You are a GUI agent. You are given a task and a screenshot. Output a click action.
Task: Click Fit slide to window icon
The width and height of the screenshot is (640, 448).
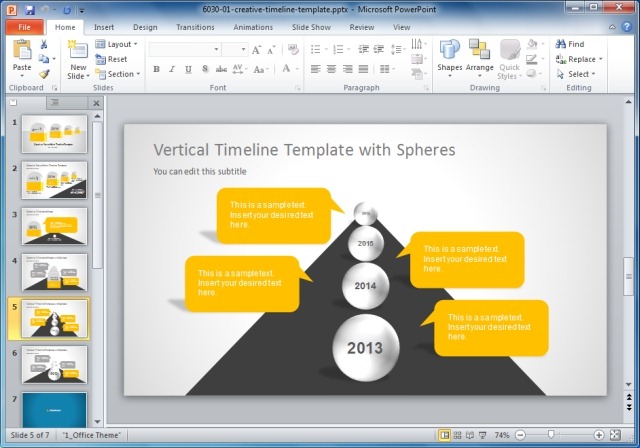tap(615, 435)
